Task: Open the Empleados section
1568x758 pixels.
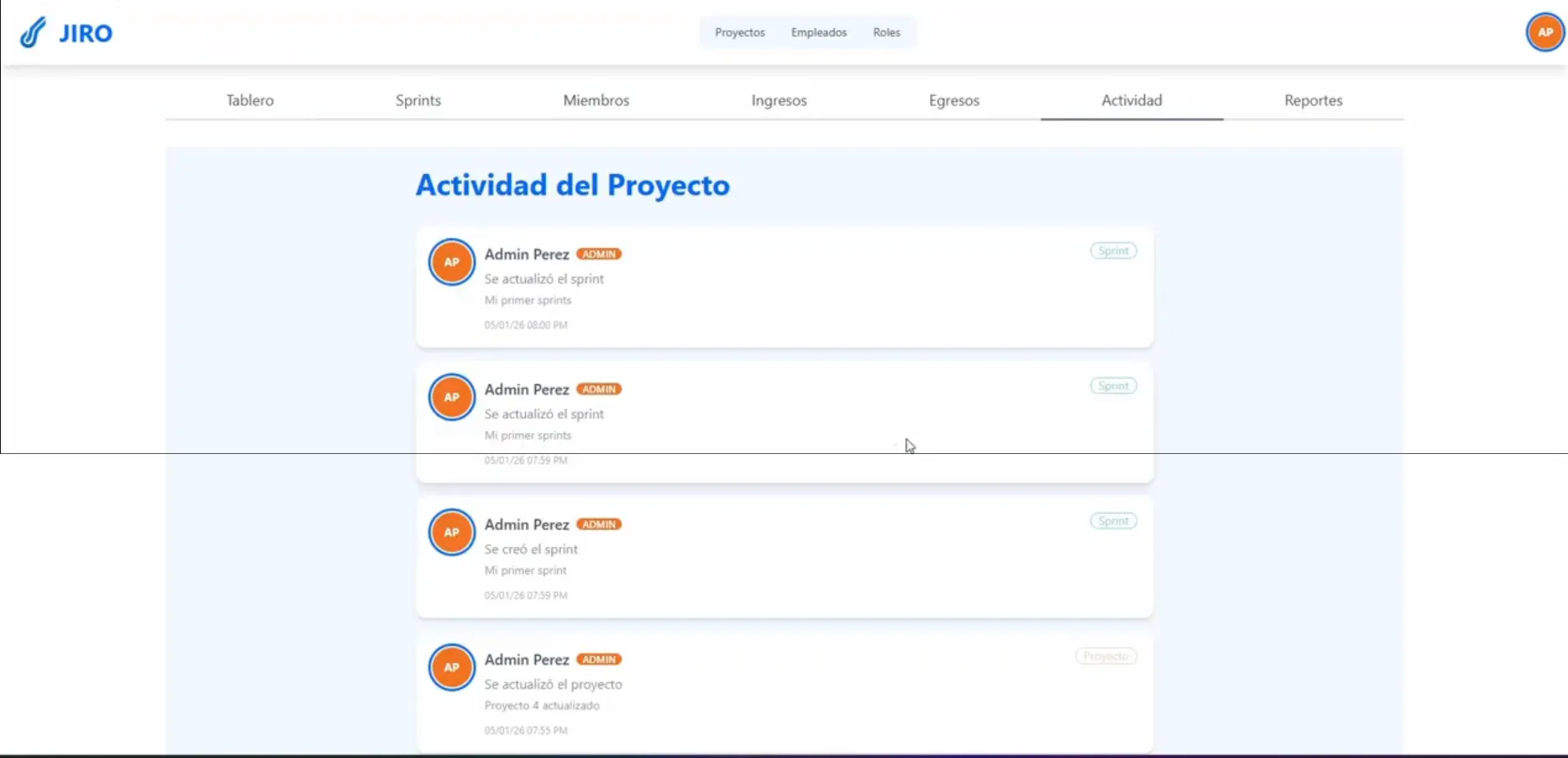Action: tap(818, 32)
